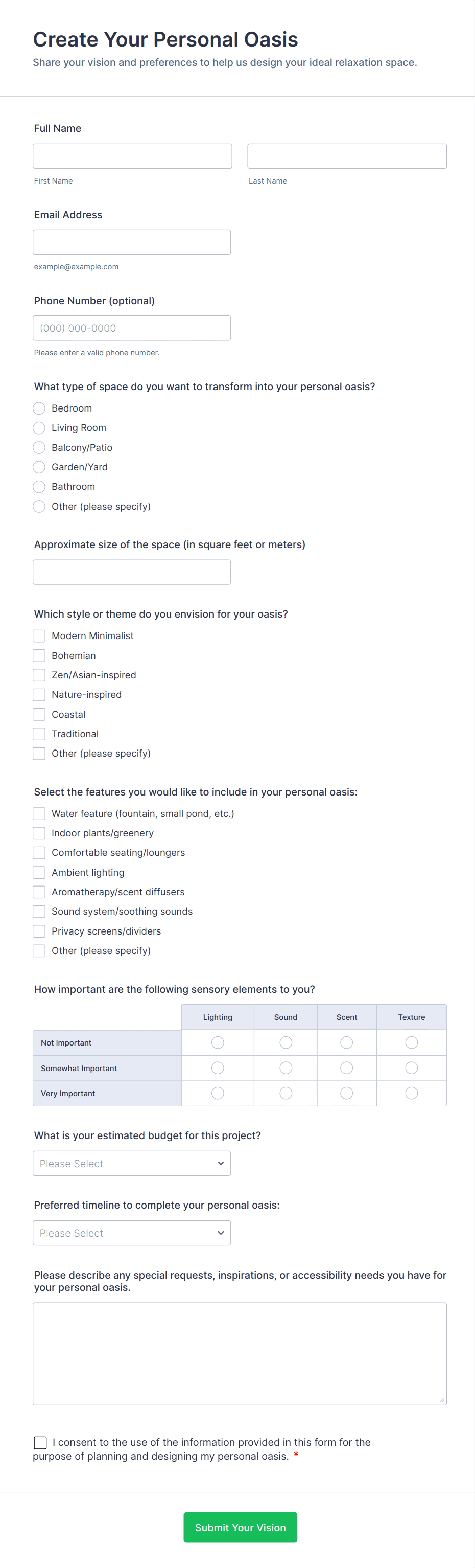Check the Bohemian theme option

coord(39,655)
